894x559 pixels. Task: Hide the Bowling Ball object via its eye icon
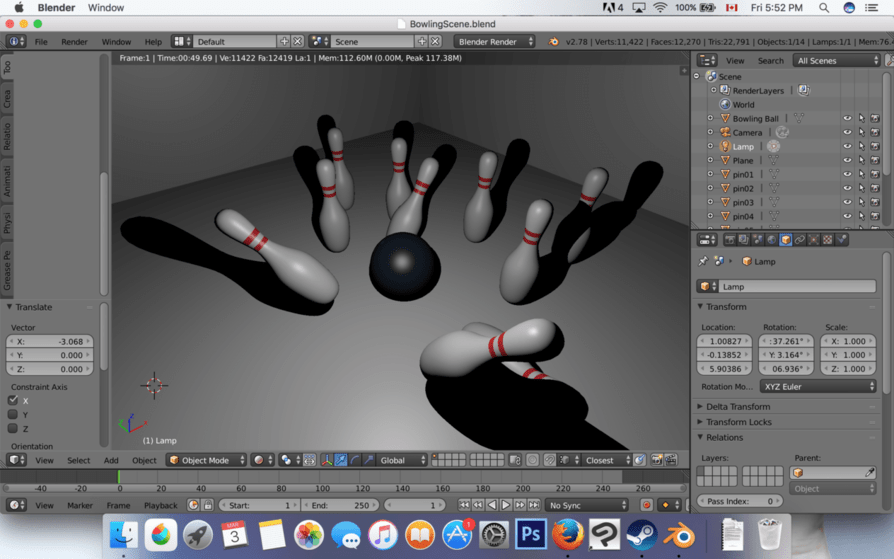847,119
